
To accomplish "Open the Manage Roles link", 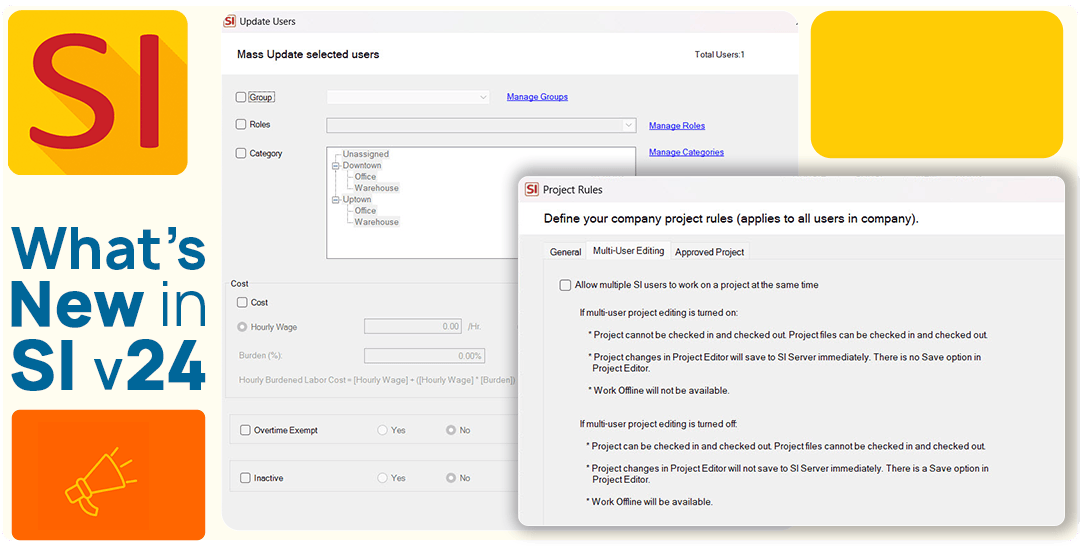I will [x=677, y=126].
